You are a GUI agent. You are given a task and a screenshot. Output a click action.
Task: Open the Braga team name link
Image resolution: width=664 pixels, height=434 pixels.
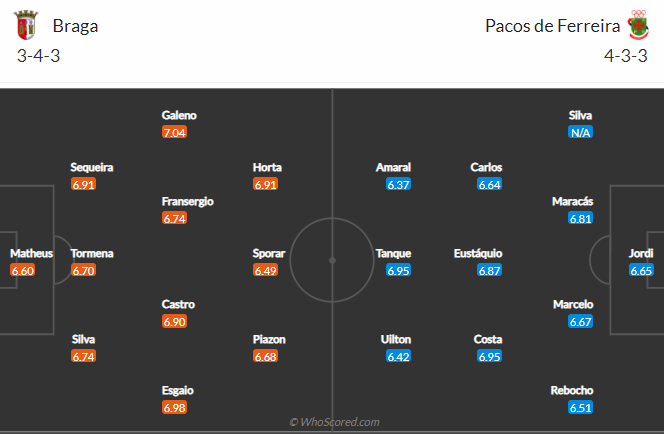[75, 26]
